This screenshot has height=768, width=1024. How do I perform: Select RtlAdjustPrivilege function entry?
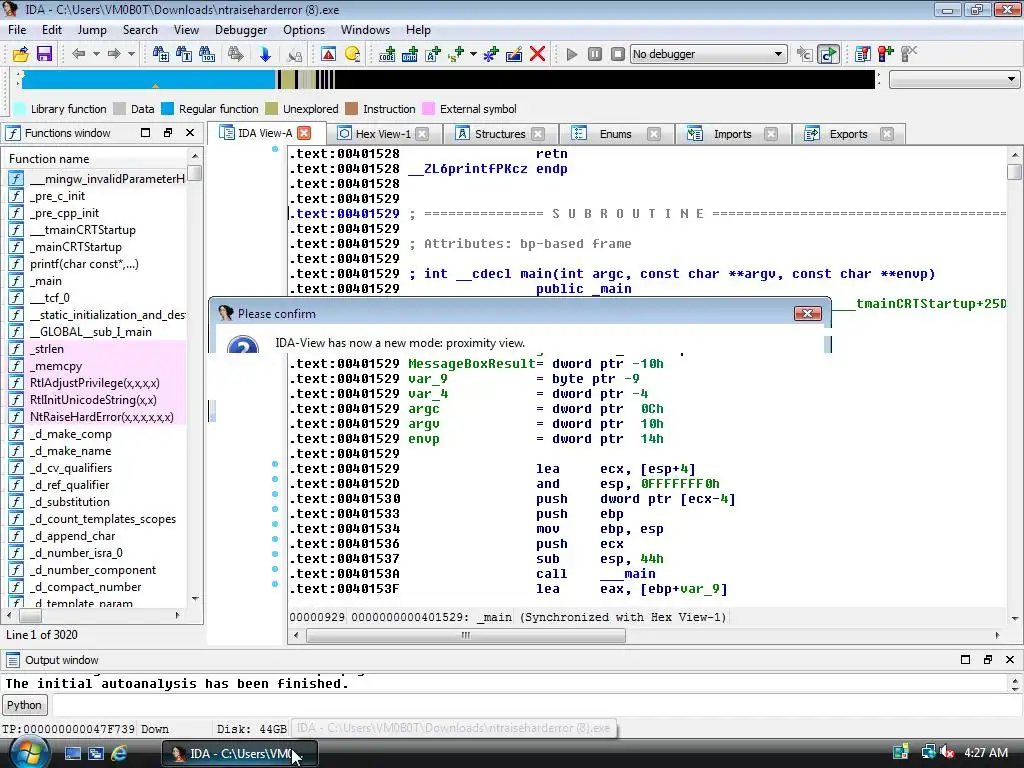coord(97,383)
